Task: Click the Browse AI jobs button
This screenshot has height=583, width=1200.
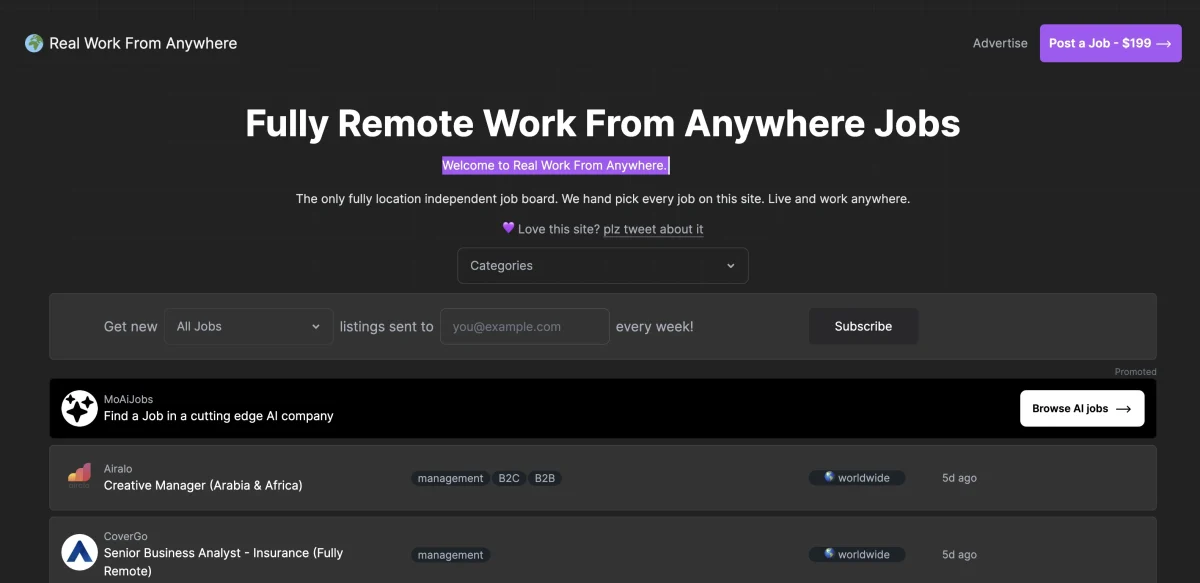Action: 1082,408
